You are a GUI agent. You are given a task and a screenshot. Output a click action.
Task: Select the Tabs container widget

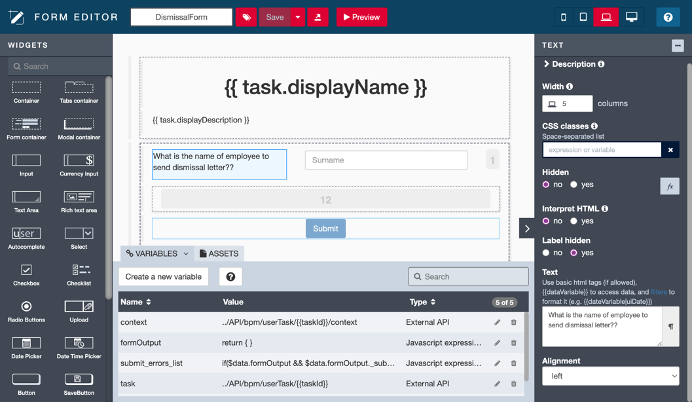click(x=78, y=90)
